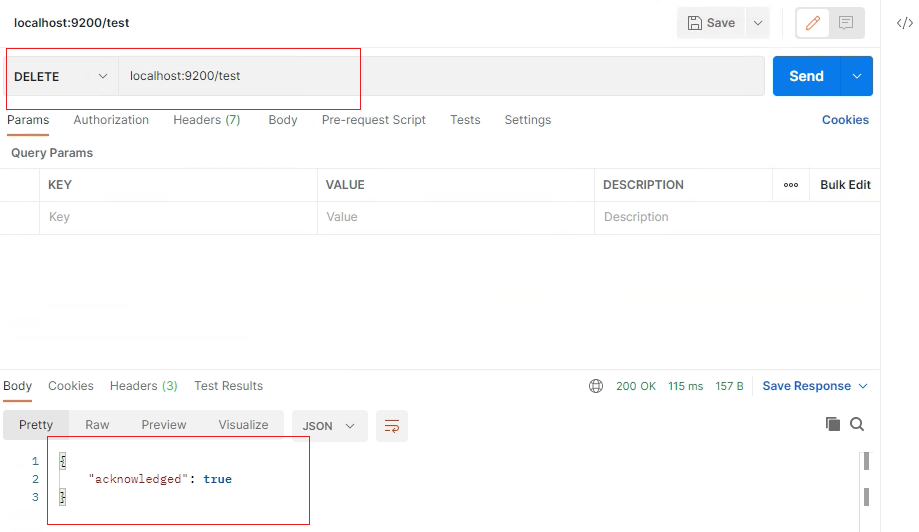Open the Test Results tab
919x532 pixels.
point(229,386)
